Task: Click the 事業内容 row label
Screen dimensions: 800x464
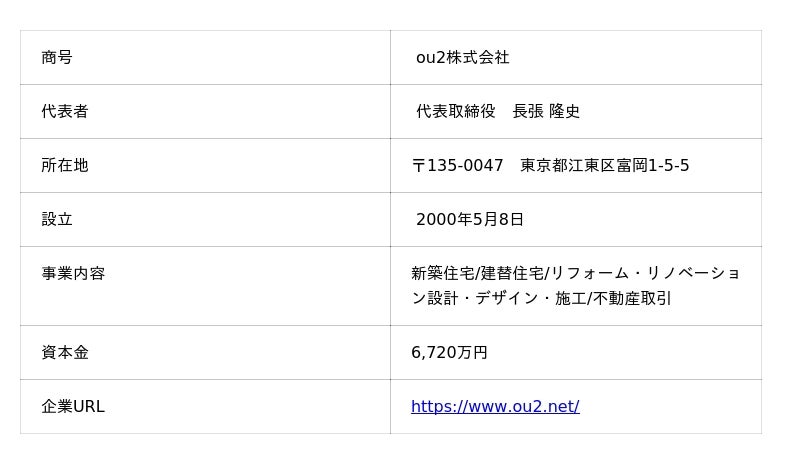Action: click(73, 274)
